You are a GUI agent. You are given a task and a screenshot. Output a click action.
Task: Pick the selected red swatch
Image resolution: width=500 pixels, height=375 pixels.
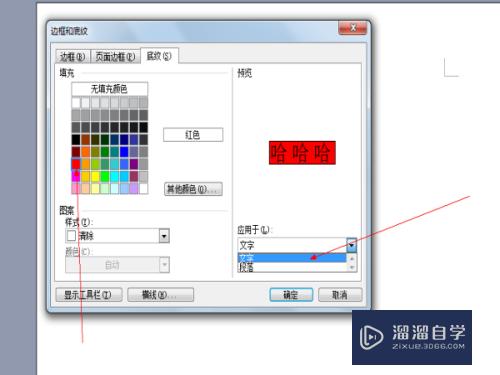click(x=76, y=164)
